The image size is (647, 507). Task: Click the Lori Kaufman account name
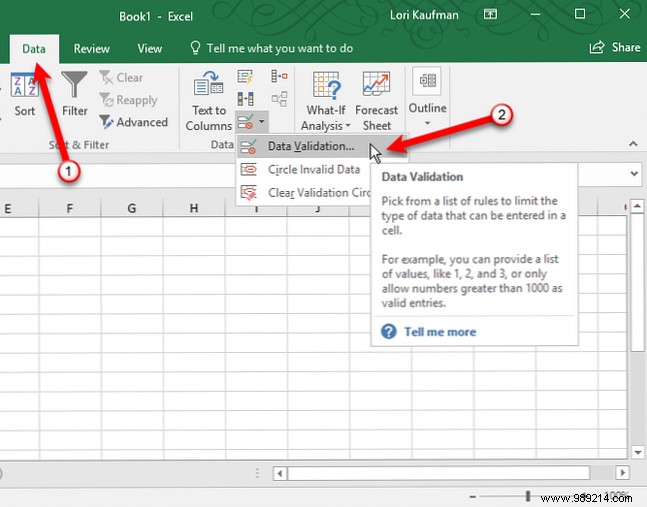[x=424, y=15]
